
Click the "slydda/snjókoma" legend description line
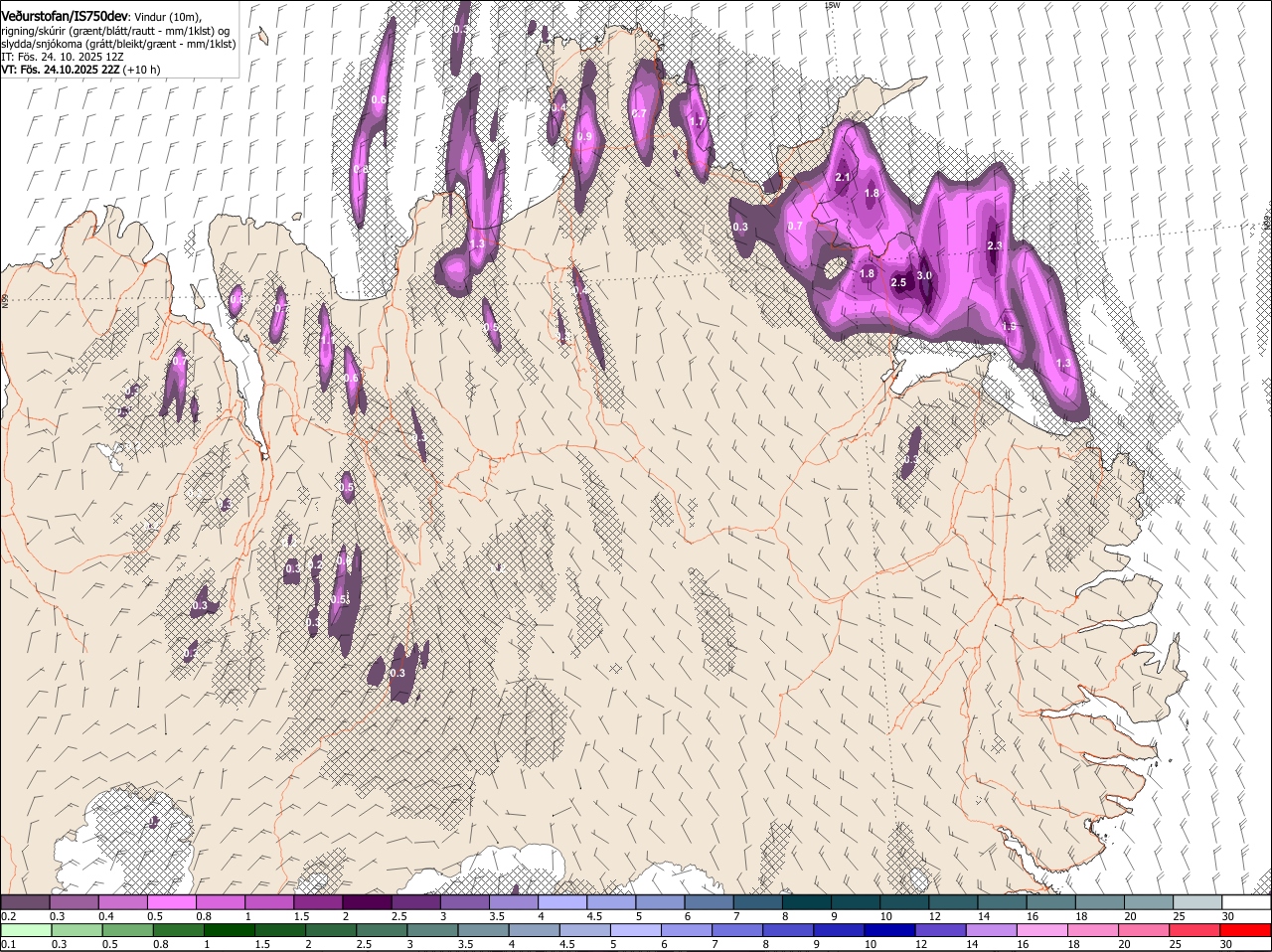click(x=118, y=44)
